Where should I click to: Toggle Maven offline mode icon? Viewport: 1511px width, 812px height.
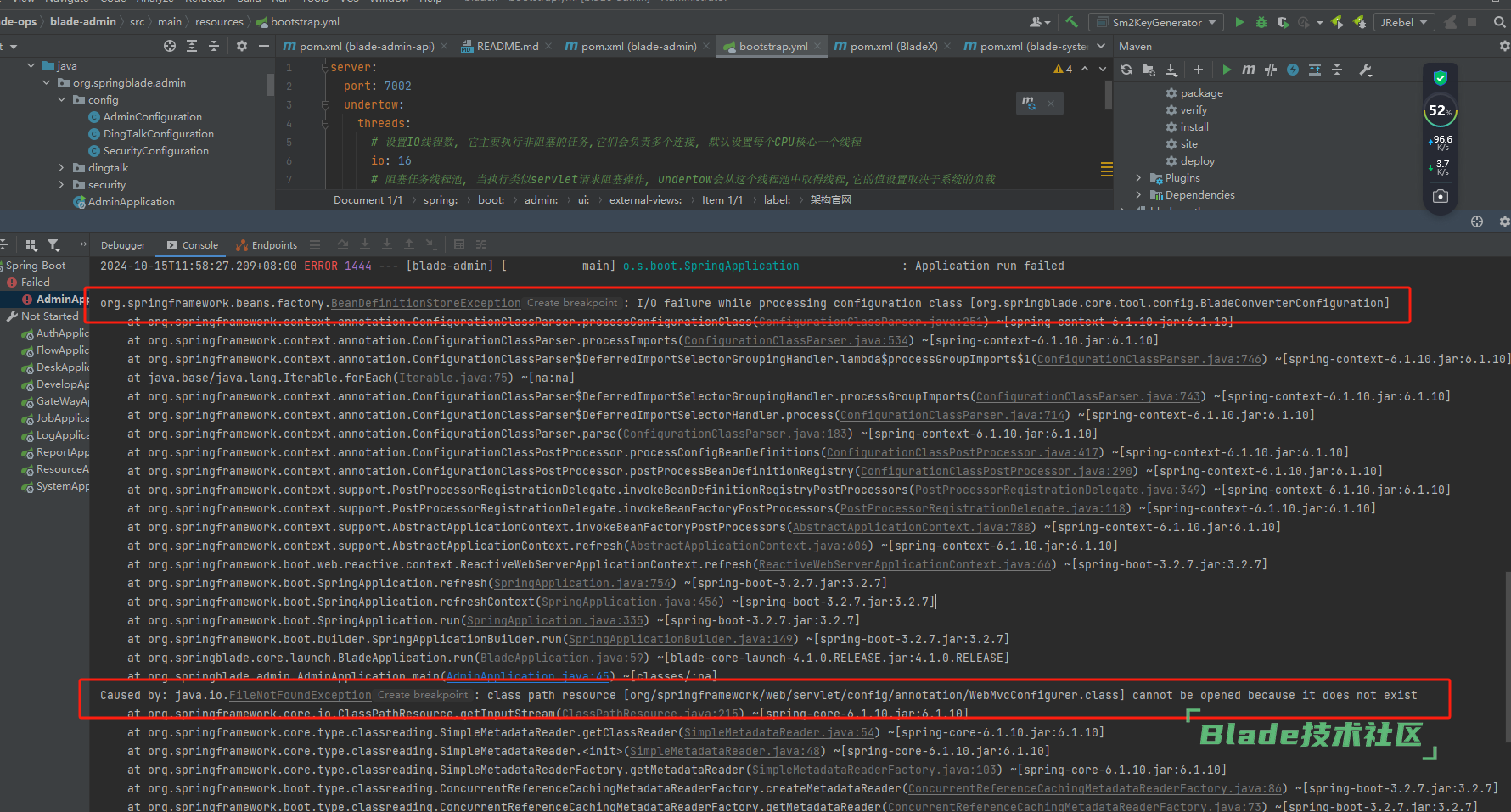pyautogui.click(x=1271, y=70)
